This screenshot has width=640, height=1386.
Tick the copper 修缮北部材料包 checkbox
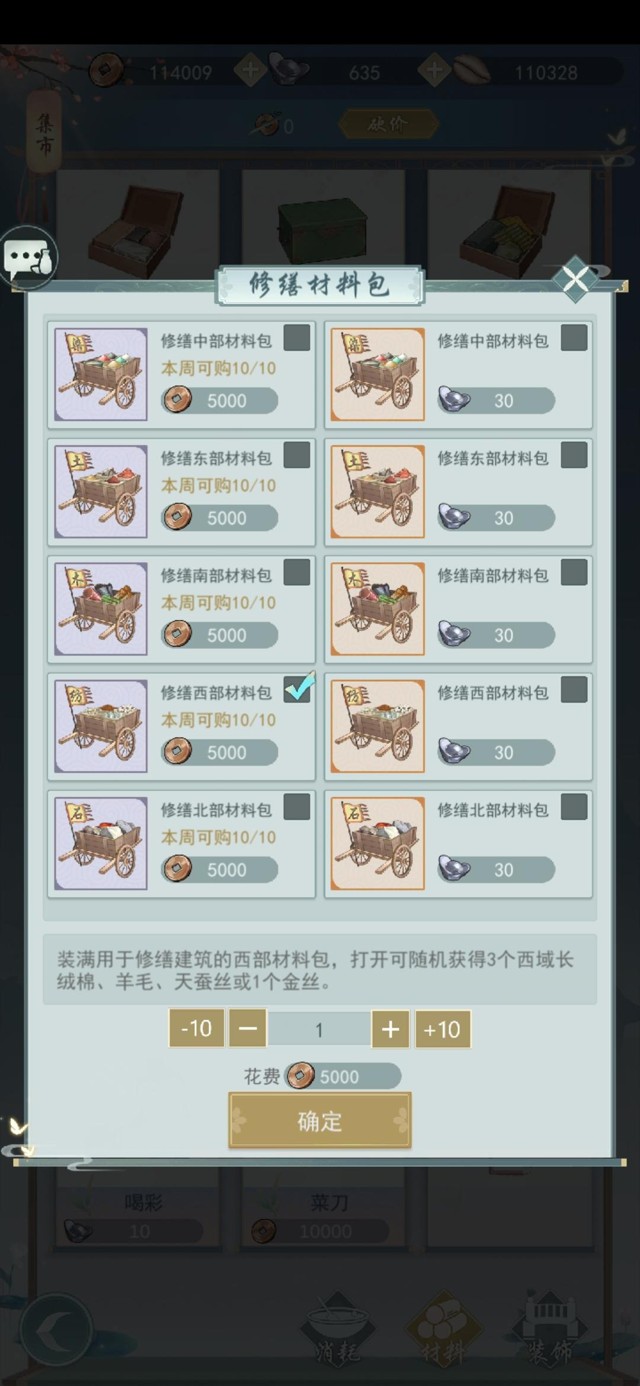(297, 806)
